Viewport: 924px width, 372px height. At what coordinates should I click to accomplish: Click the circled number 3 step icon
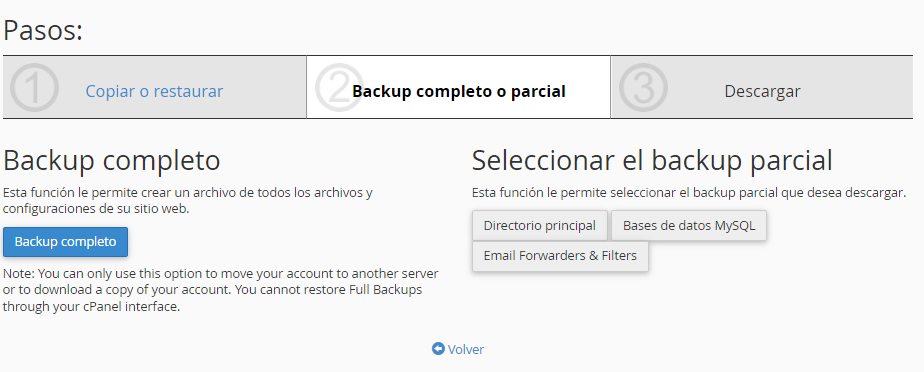click(644, 88)
